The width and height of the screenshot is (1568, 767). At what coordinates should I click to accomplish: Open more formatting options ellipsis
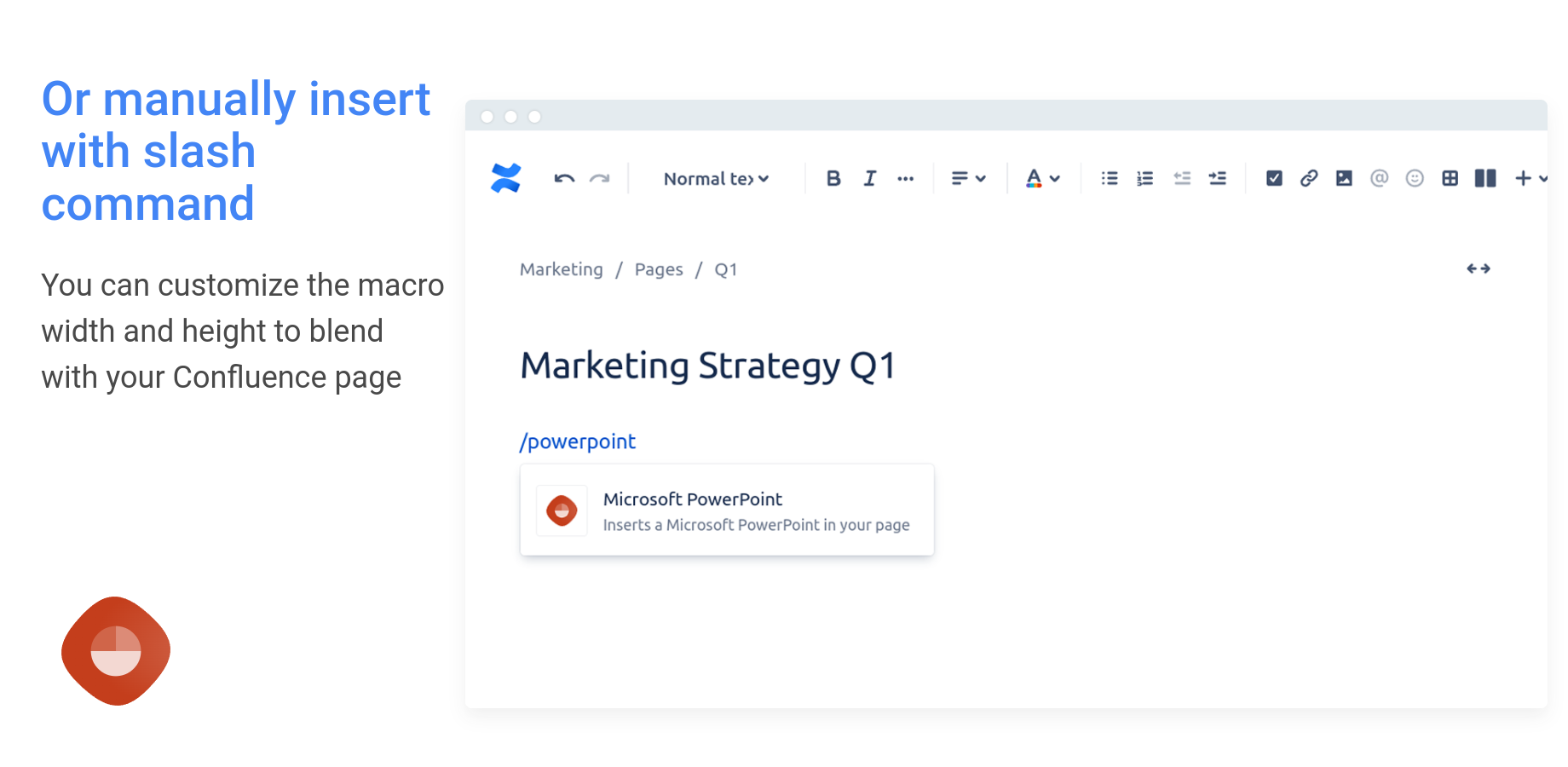pos(905,179)
